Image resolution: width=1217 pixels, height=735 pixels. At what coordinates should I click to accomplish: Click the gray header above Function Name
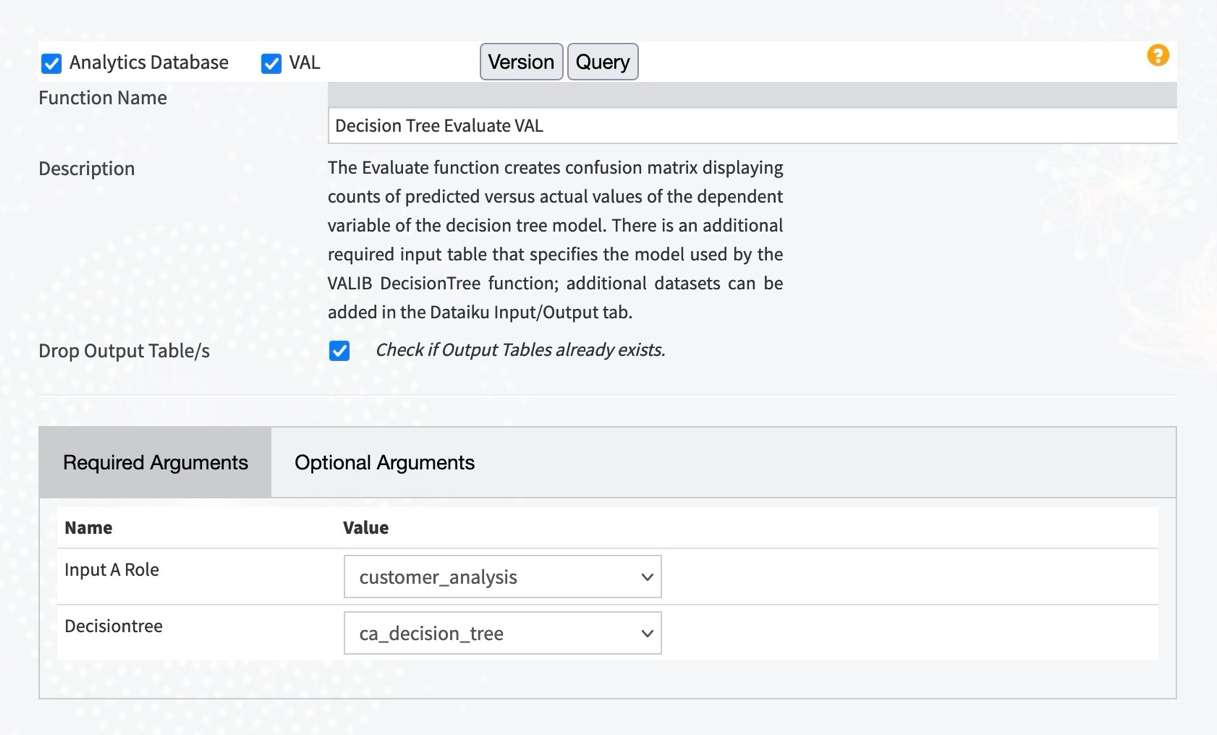click(x=752, y=94)
